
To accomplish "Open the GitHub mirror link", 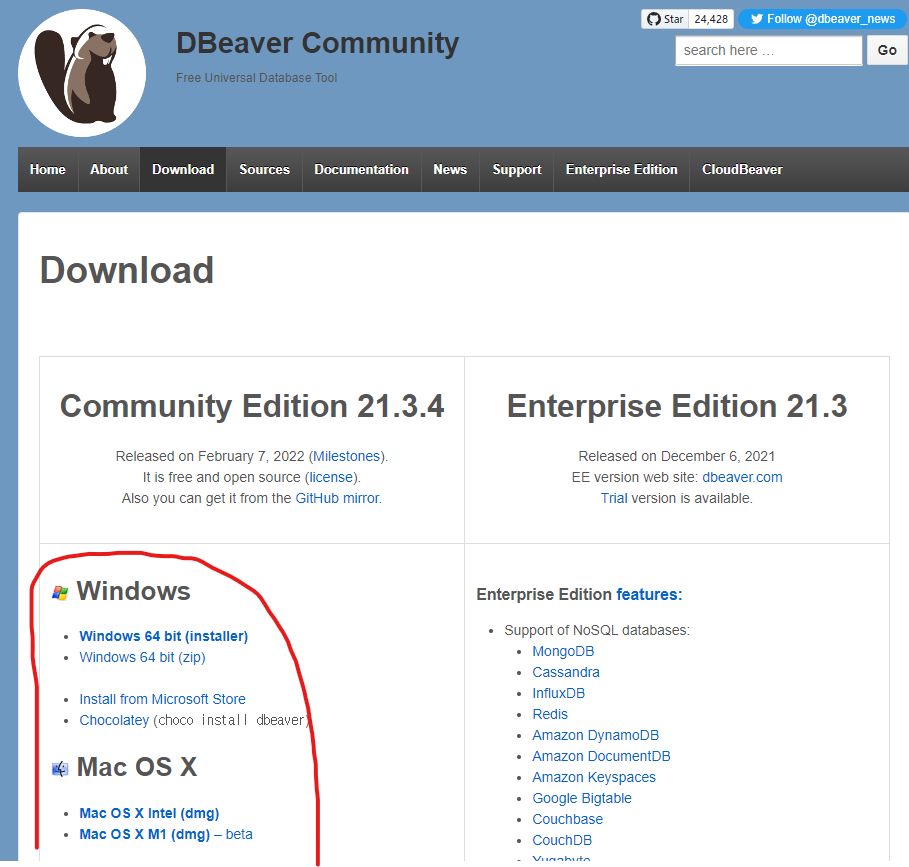I will coord(337,498).
